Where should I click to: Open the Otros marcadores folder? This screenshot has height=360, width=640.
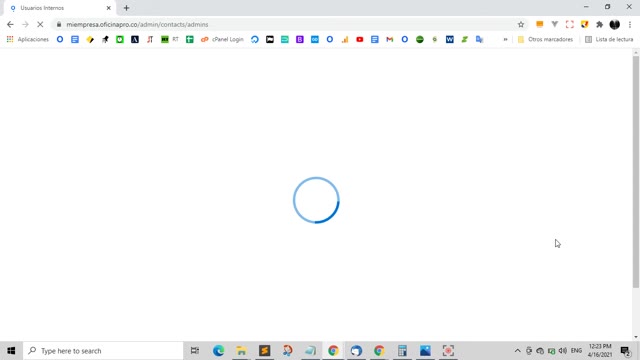[545, 39]
